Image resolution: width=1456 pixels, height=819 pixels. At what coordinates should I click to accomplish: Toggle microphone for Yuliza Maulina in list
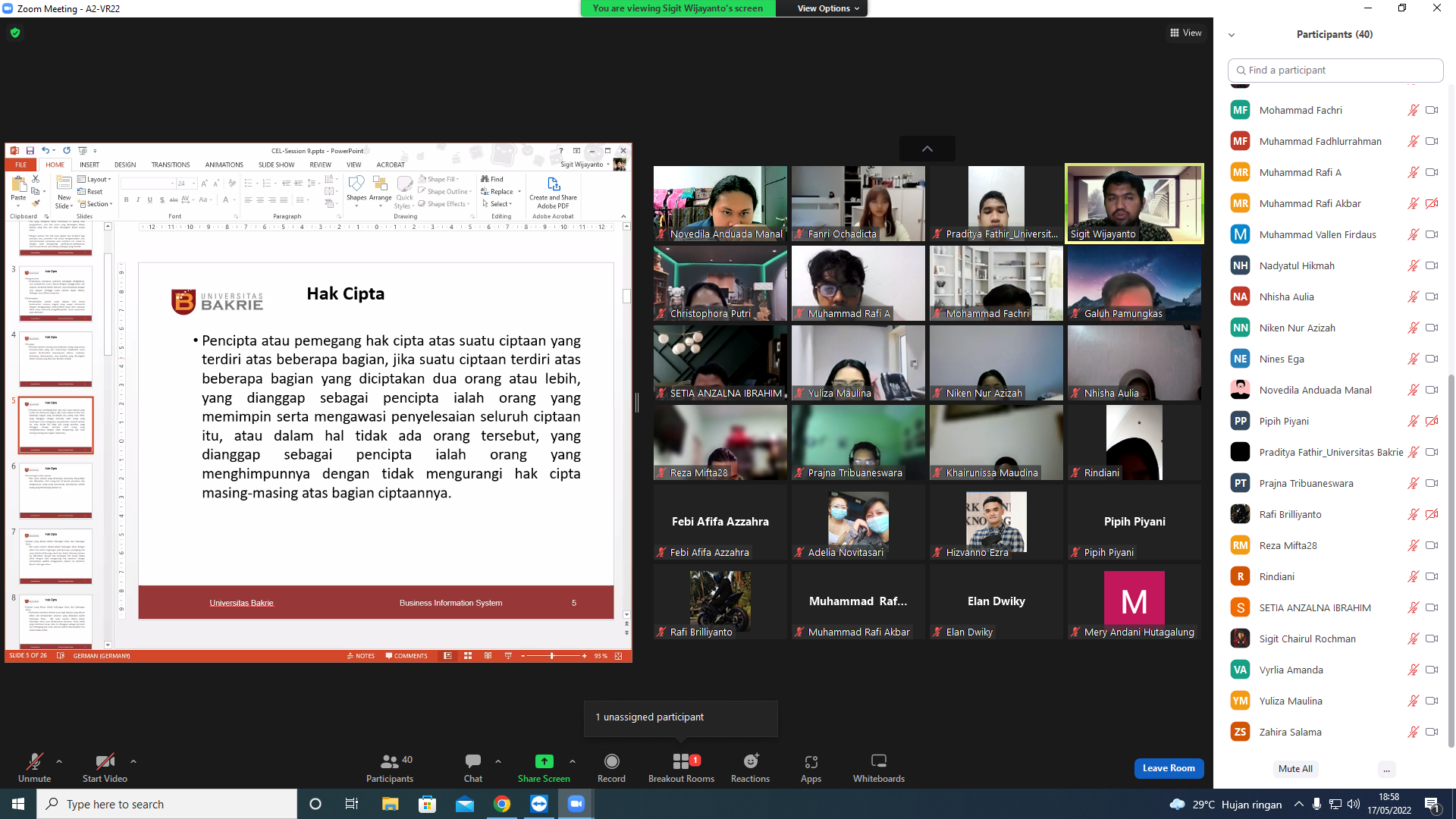[1413, 701]
